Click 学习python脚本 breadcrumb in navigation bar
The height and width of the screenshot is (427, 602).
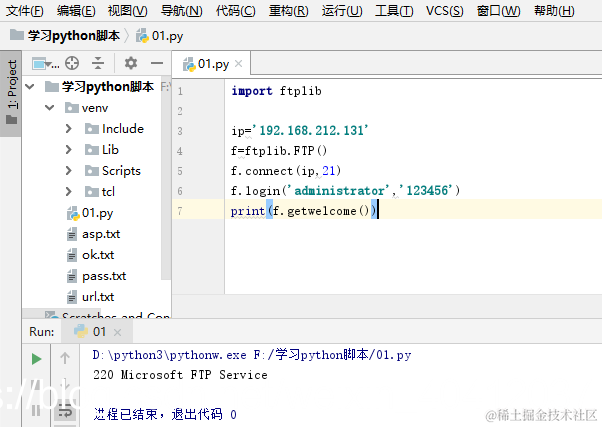pyautogui.click(x=65, y=36)
